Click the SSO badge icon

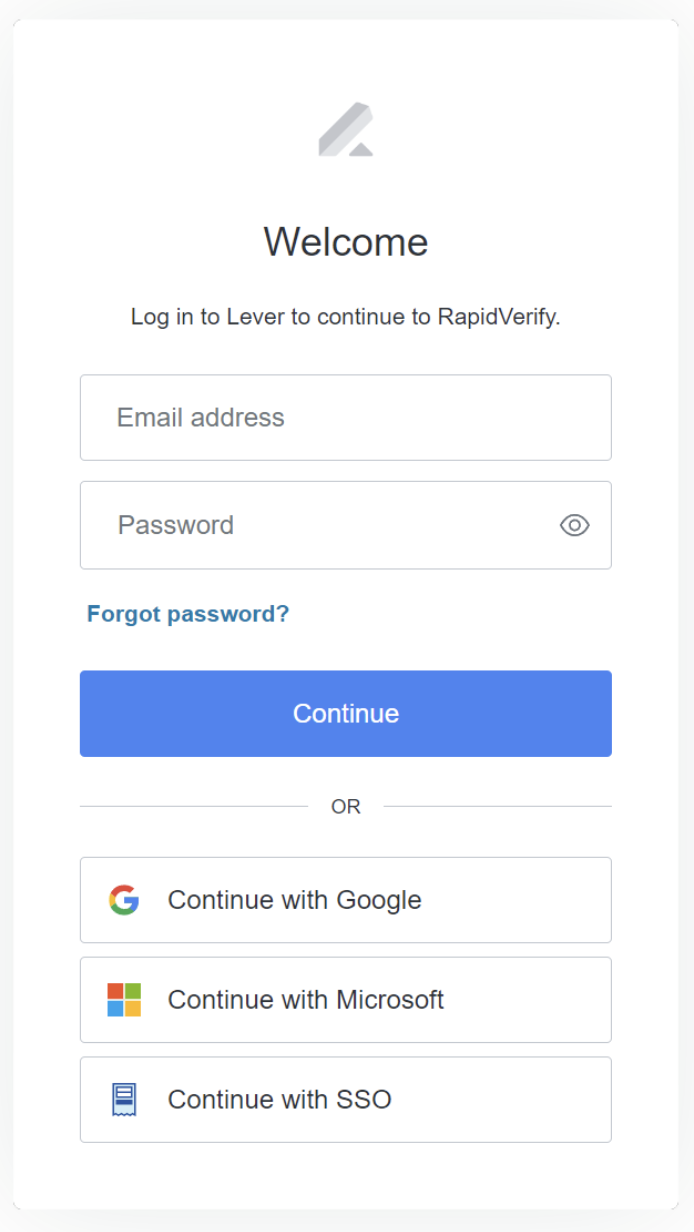pyautogui.click(x=124, y=1100)
